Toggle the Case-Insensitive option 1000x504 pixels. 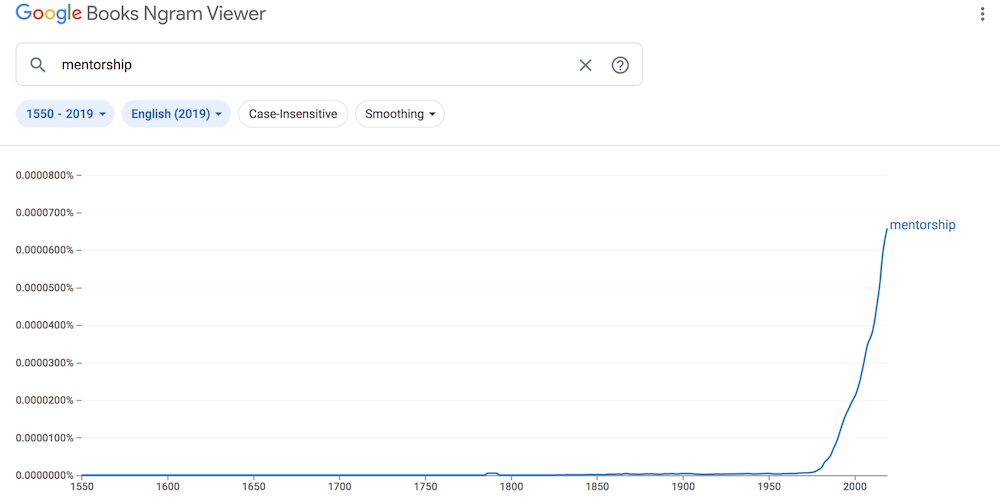[293, 114]
